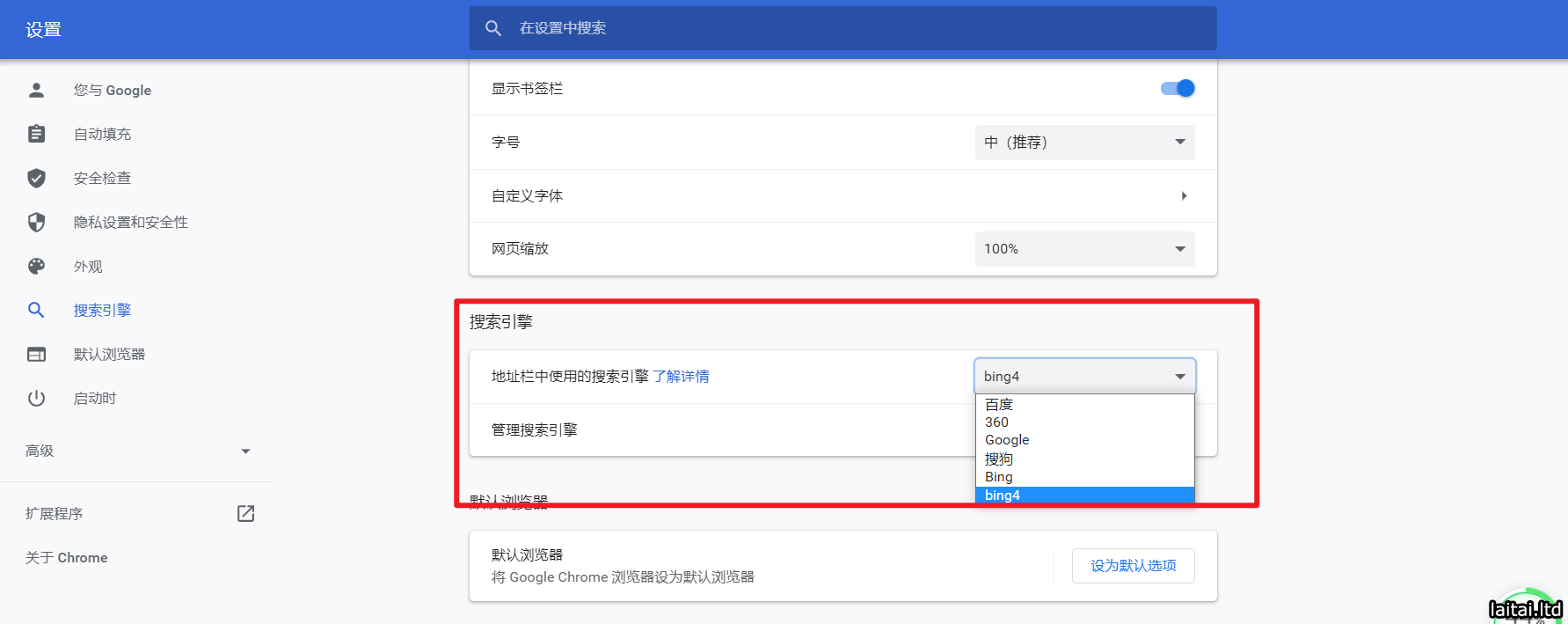Open the 了解详情 link

pyautogui.click(x=681, y=377)
